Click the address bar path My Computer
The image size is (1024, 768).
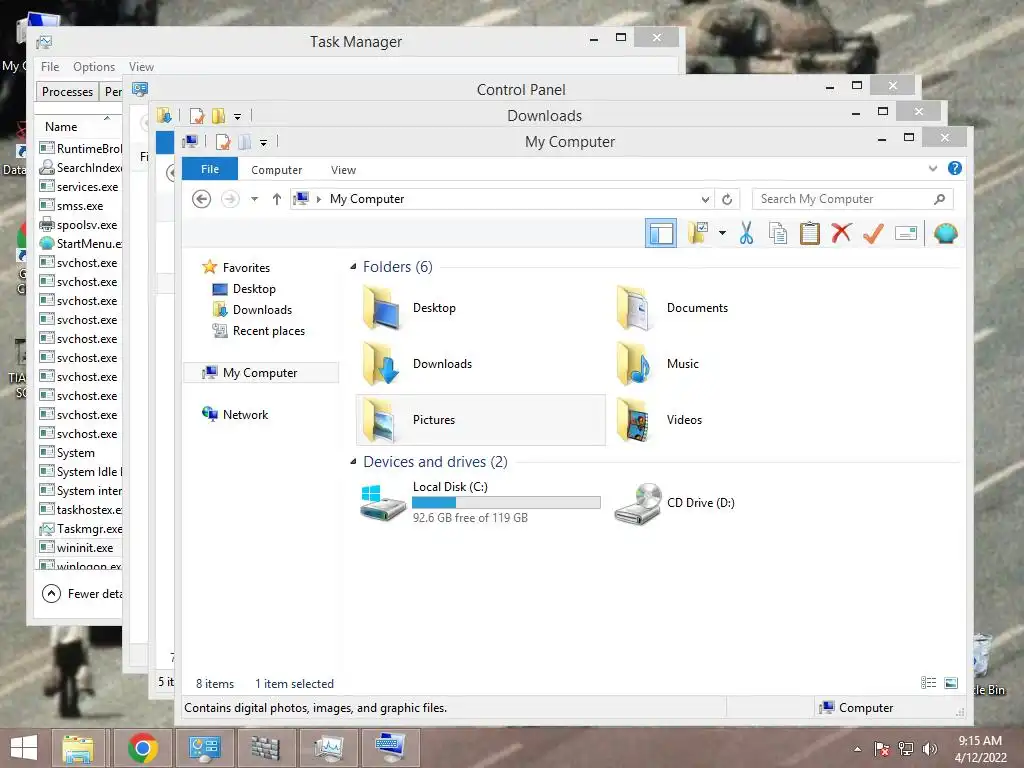coord(367,199)
